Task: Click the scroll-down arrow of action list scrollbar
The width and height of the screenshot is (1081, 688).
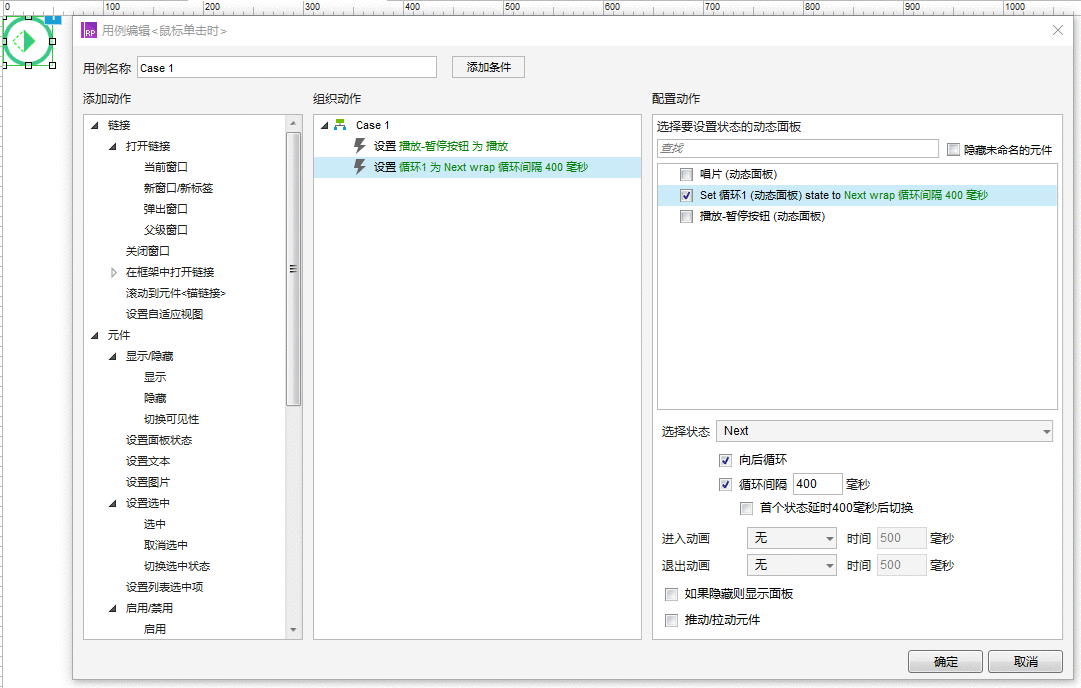Action: pos(293,629)
